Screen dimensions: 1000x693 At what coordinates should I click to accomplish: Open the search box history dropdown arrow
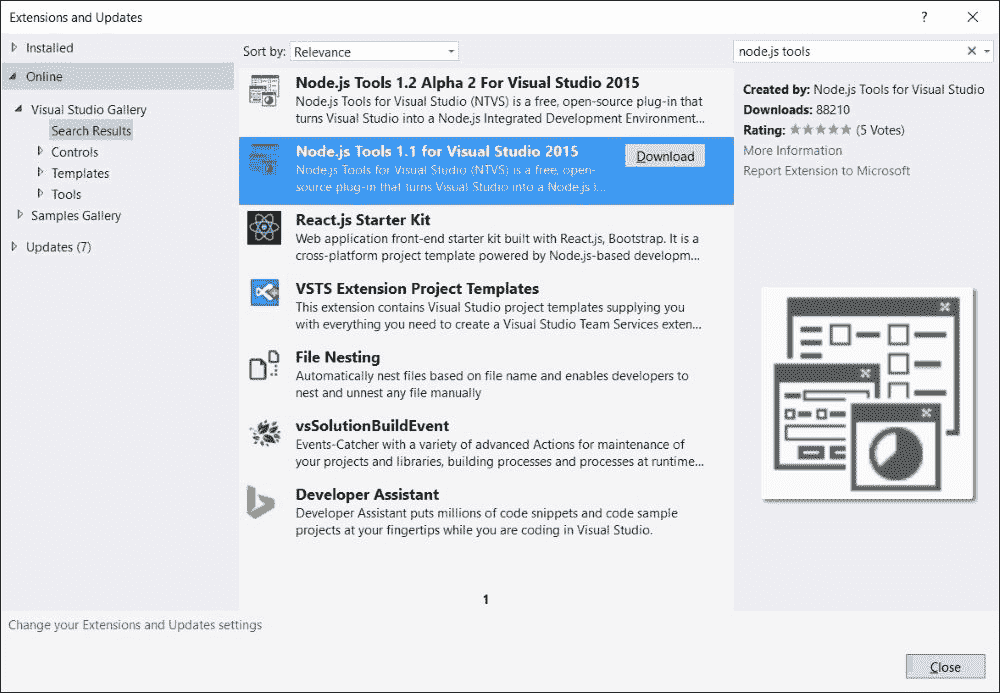(987, 51)
